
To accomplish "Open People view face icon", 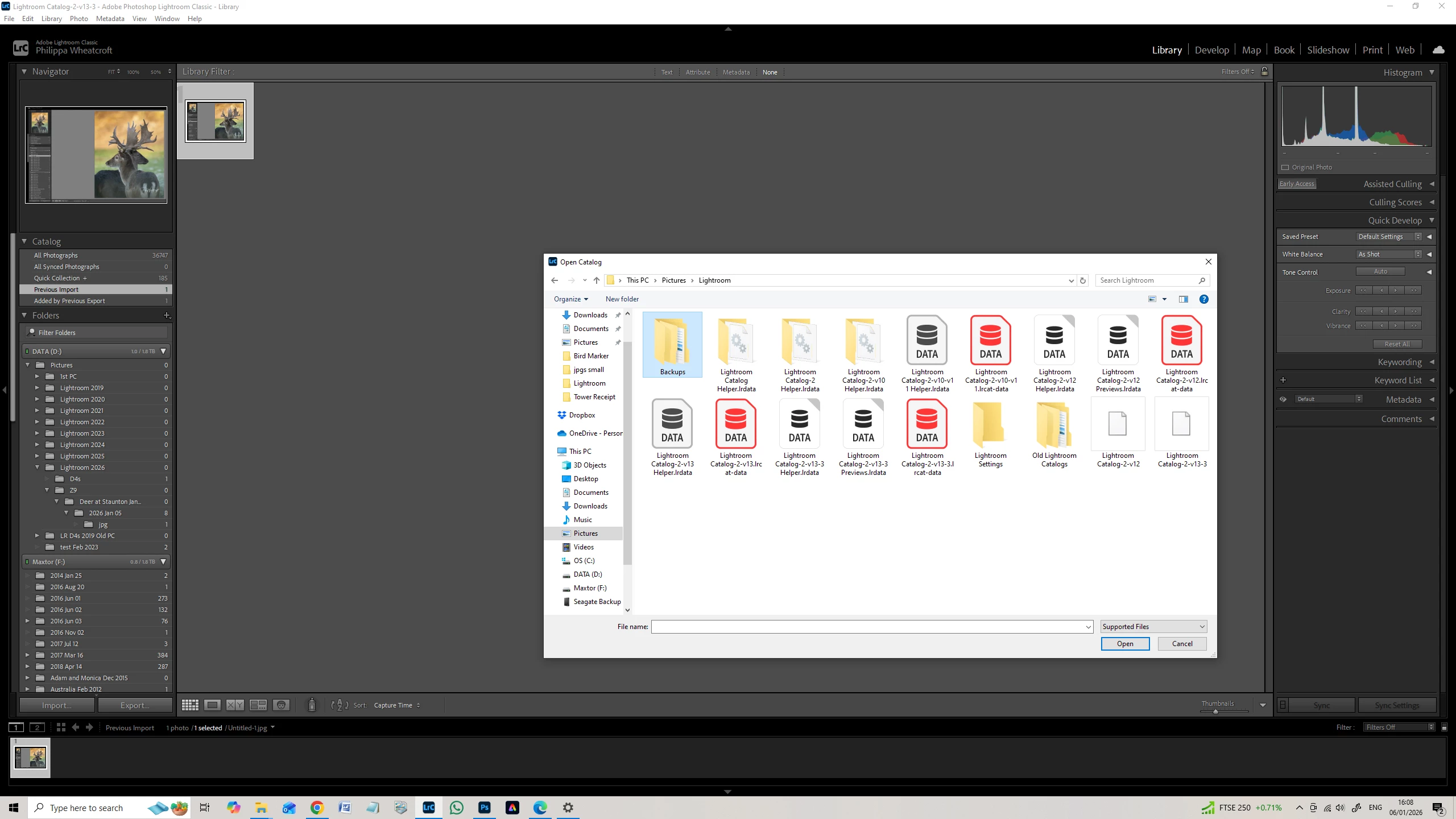I will click(282, 705).
